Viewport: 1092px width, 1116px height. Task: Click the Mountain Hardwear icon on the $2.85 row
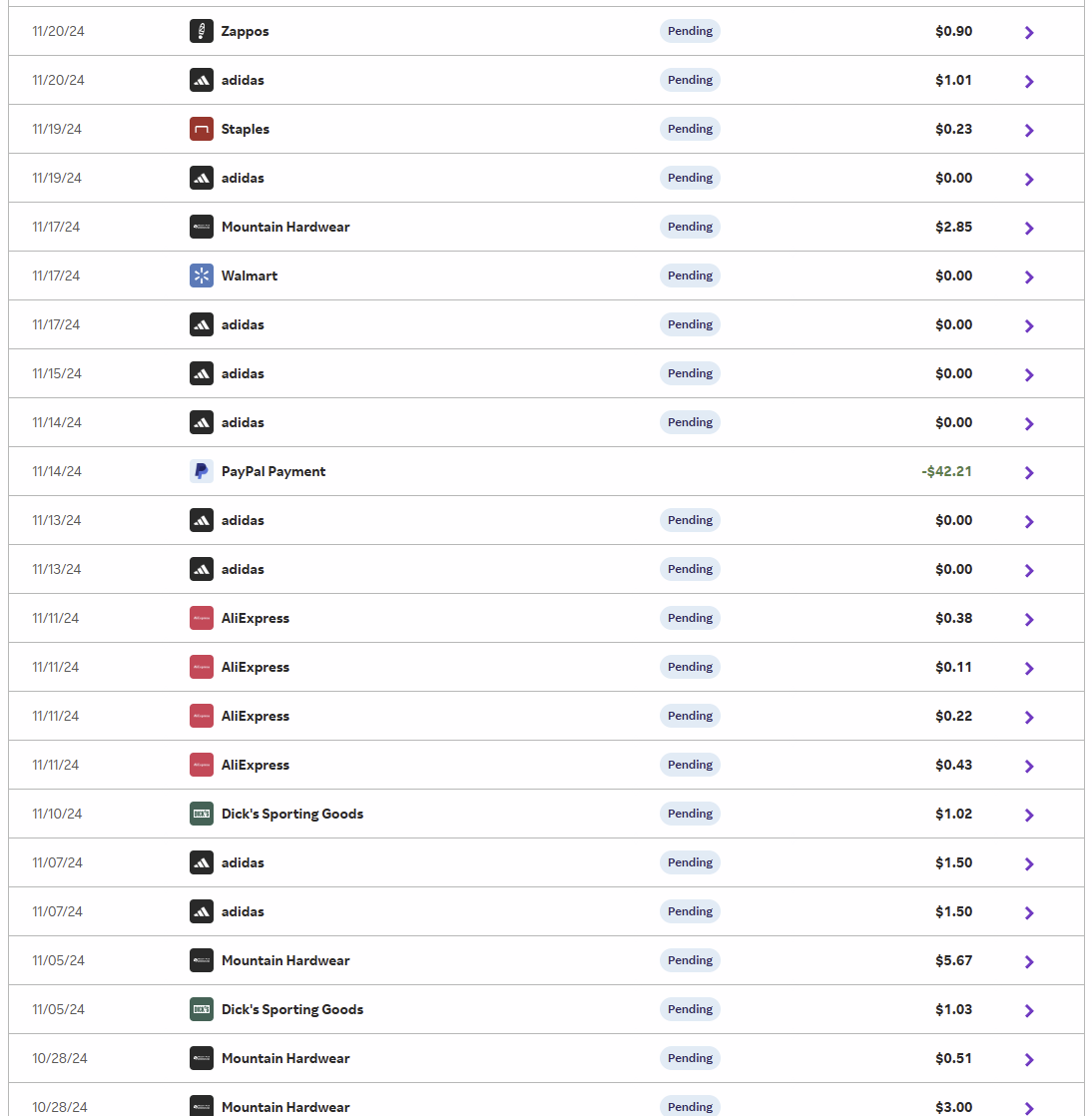202,227
